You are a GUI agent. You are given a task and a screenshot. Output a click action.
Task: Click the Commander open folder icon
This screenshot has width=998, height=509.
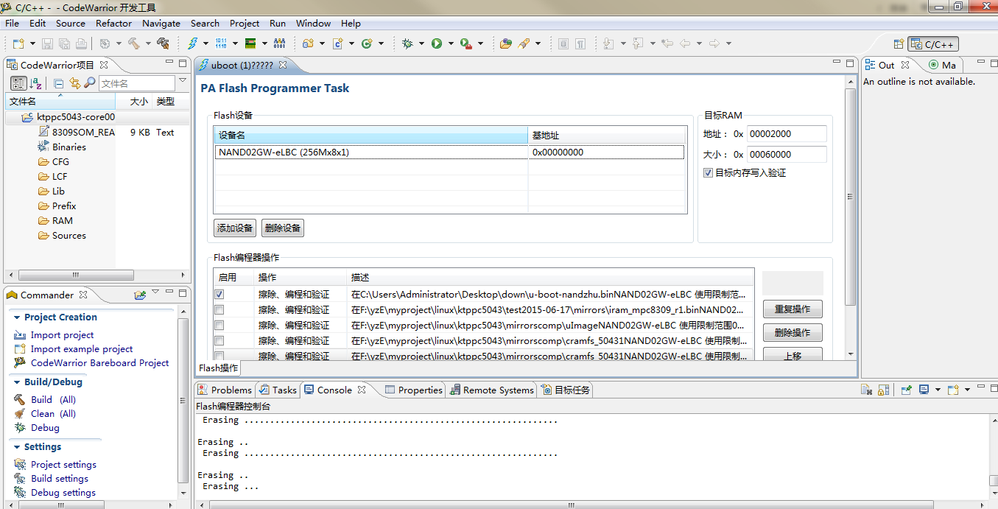[x=140, y=295]
